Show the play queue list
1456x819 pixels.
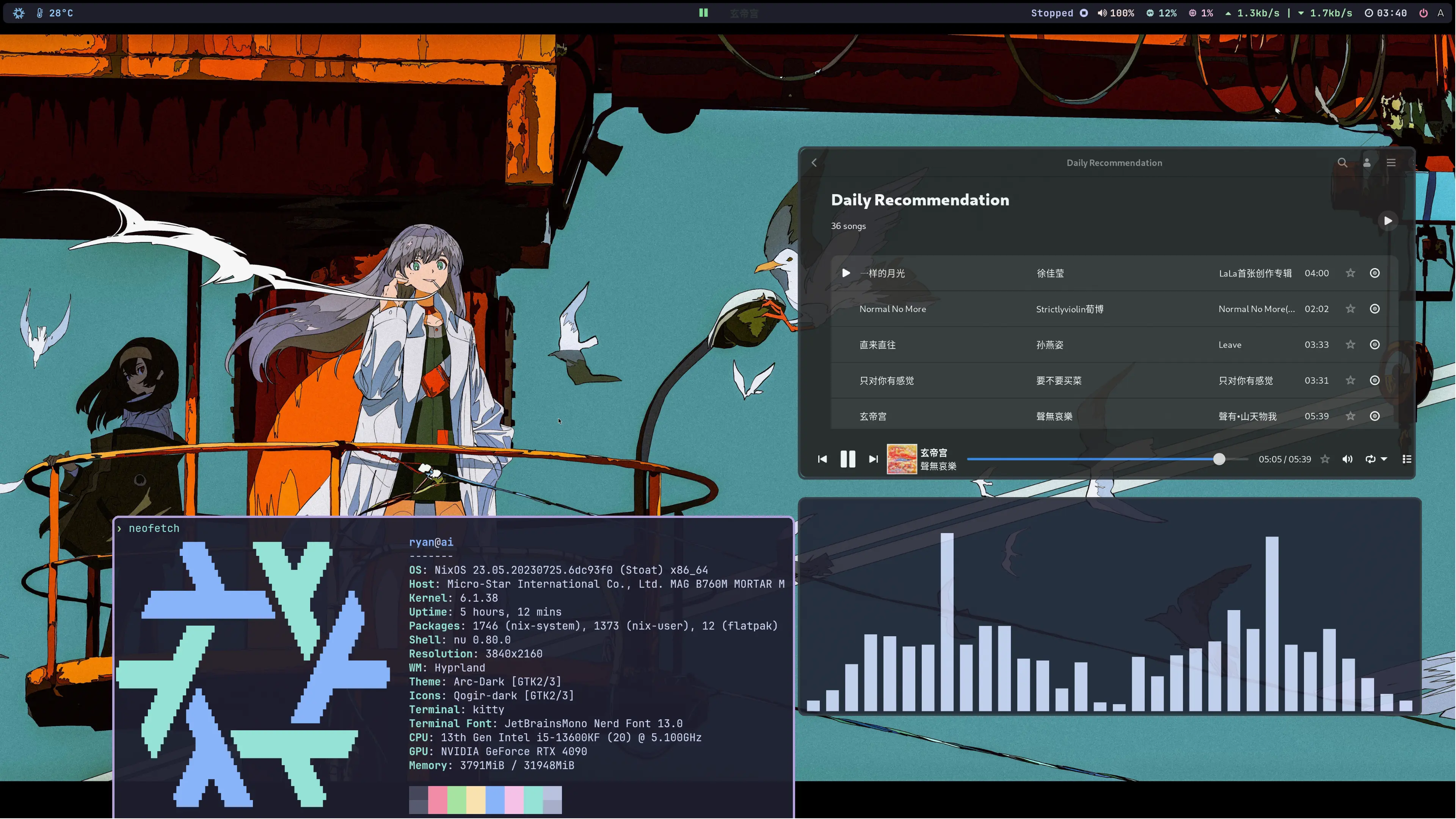tap(1407, 459)
